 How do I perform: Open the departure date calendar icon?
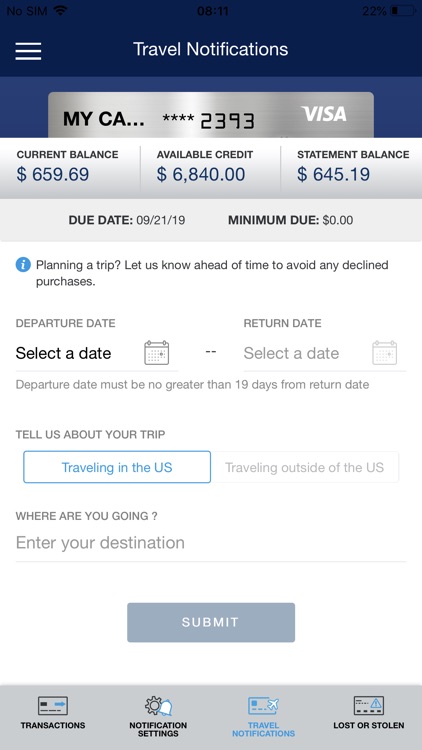point(156,353)
